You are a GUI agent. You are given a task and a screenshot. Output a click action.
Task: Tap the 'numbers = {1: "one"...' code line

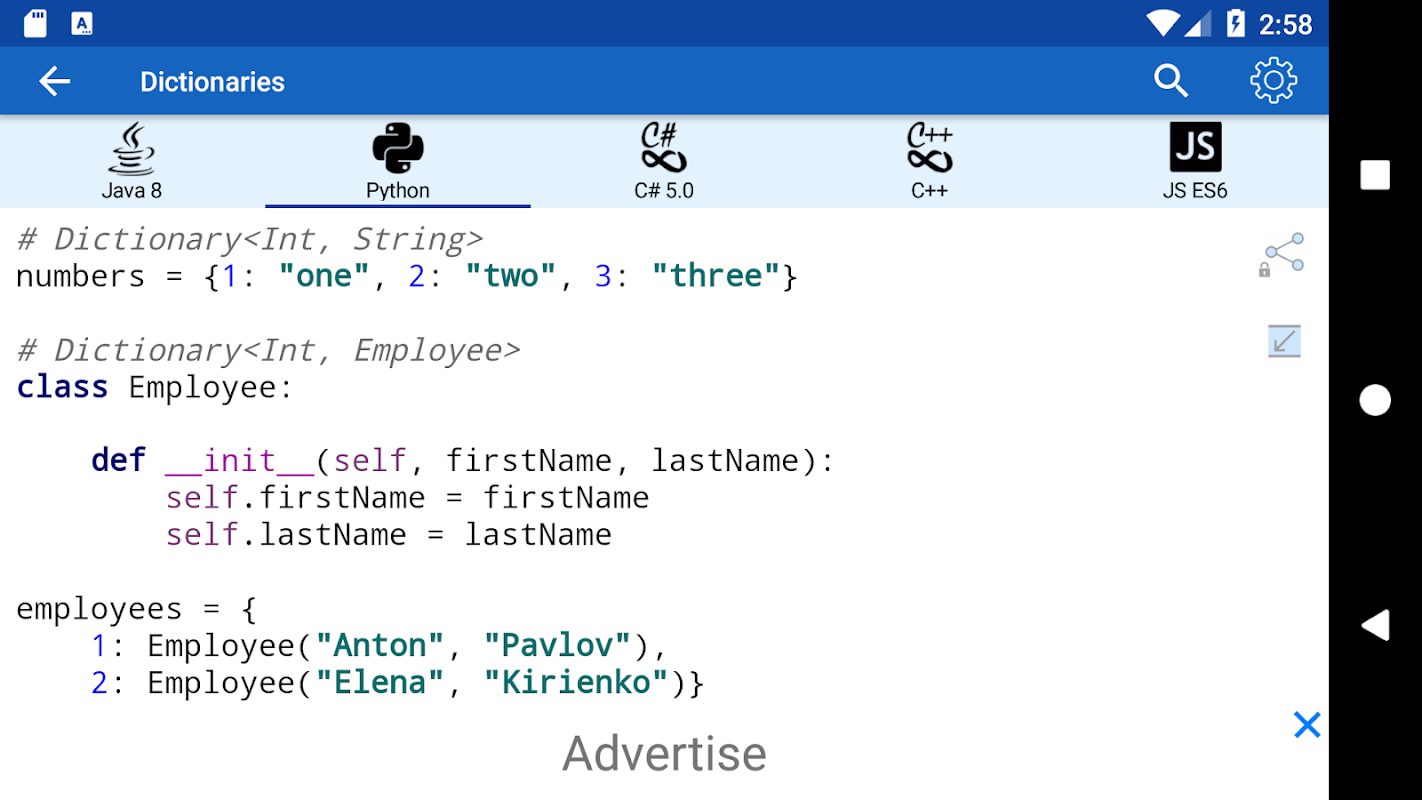[407, 276]
